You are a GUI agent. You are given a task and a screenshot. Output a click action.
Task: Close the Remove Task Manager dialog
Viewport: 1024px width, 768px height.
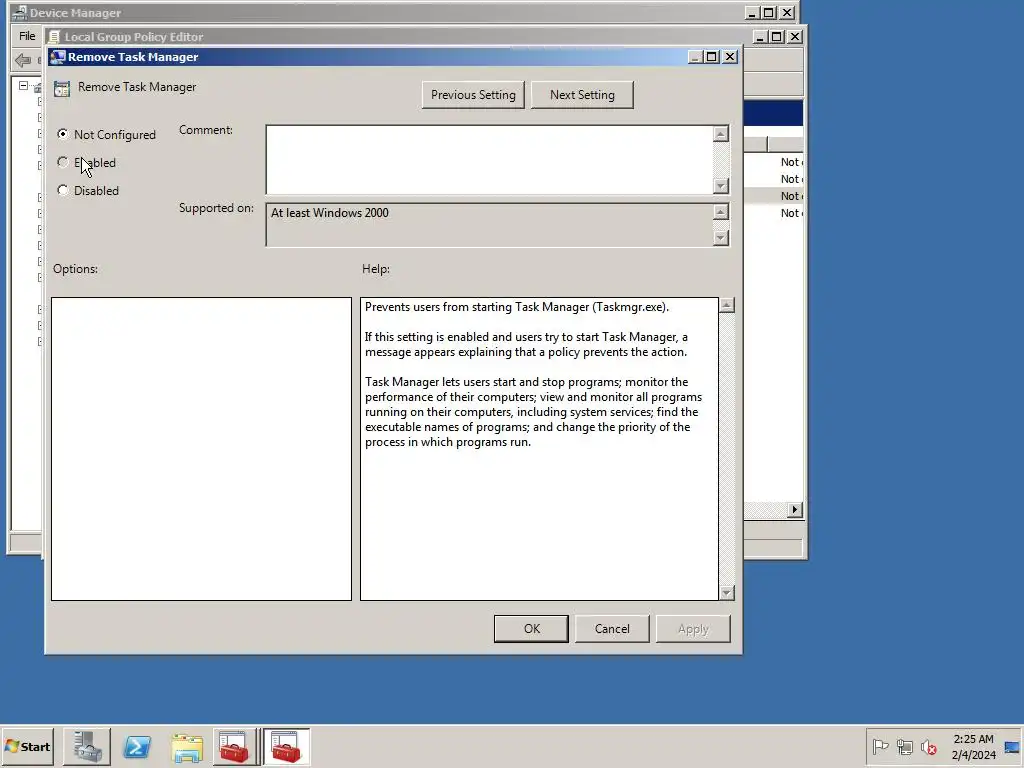[x=730, y=57]
